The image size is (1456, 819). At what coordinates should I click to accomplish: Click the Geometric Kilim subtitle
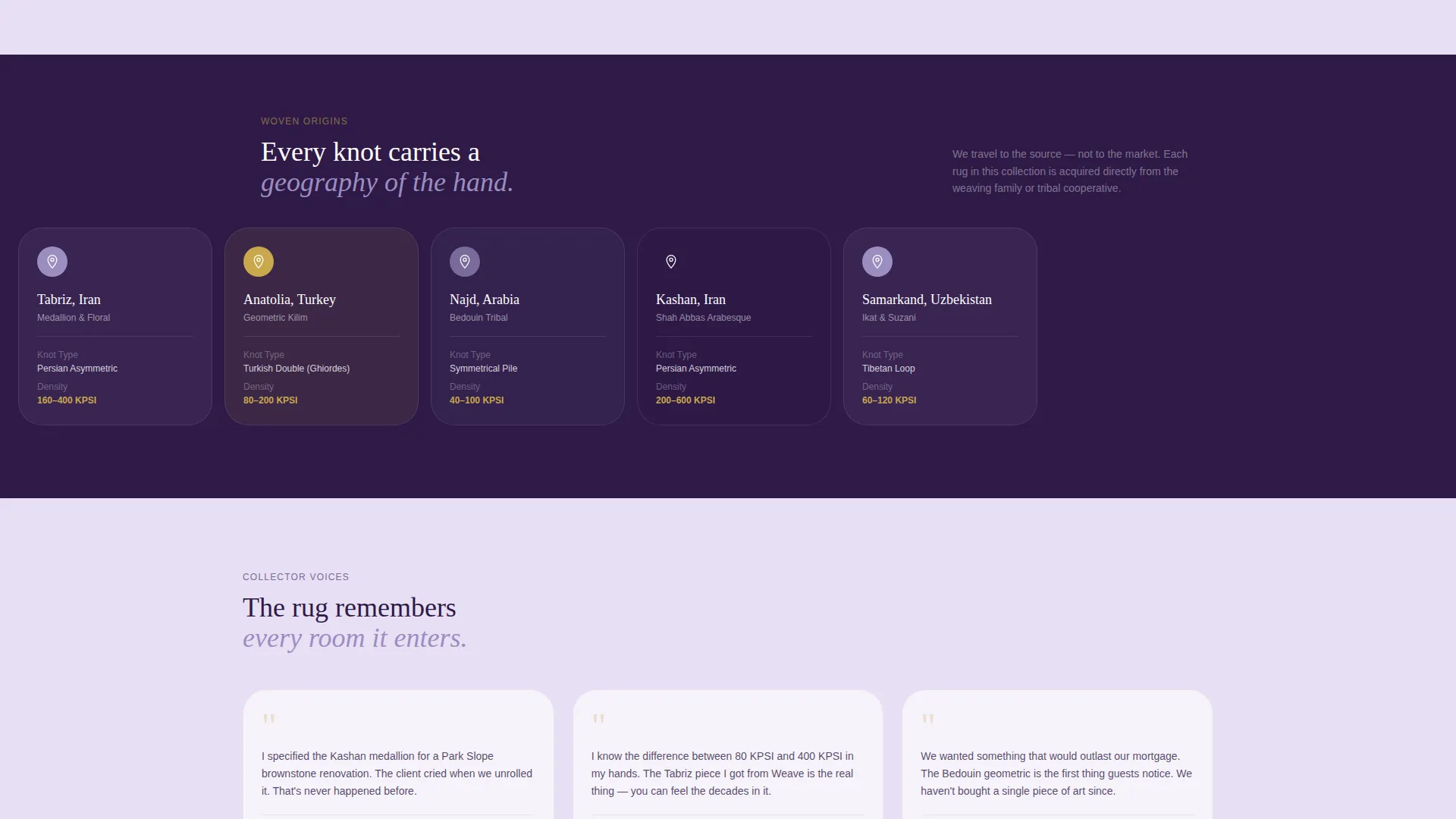pos(275,318)
